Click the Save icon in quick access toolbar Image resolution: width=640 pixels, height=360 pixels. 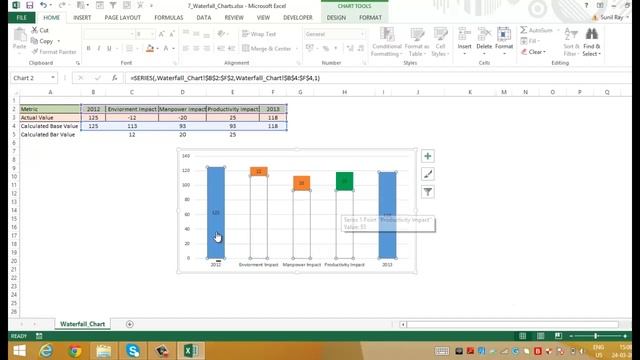coord(29,5)
